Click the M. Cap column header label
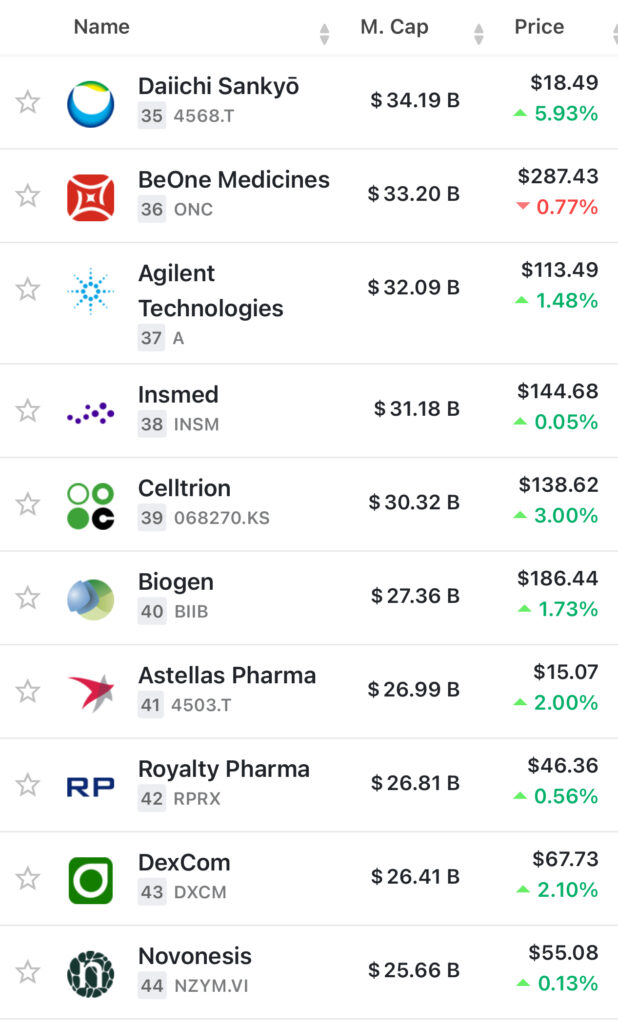Screen dimensions: 618x1024 (x=394, y=27)
